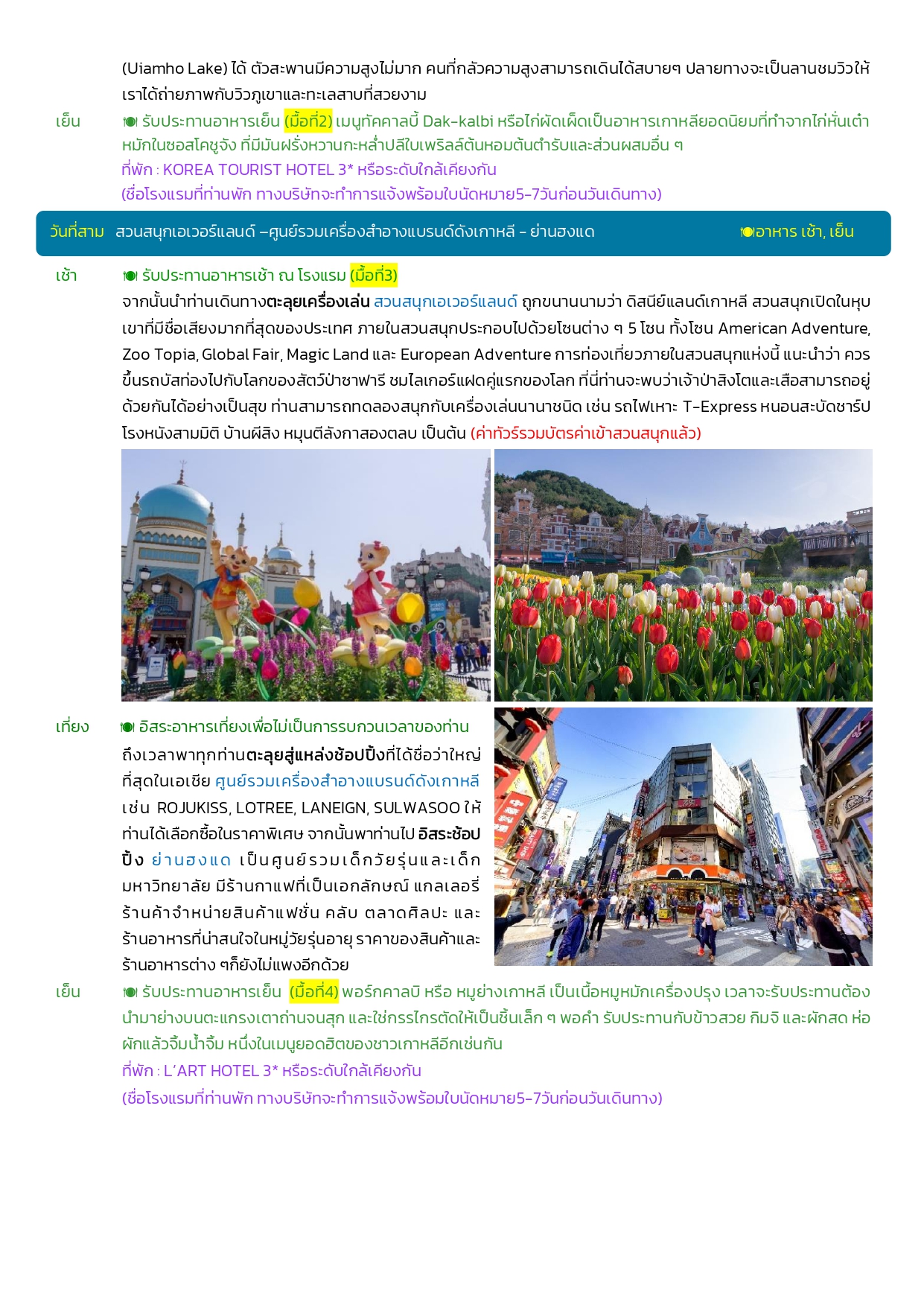Select the text "(Uiamho Lake)"
Screen dimensions: 924x1307
(x=174, y=69)
